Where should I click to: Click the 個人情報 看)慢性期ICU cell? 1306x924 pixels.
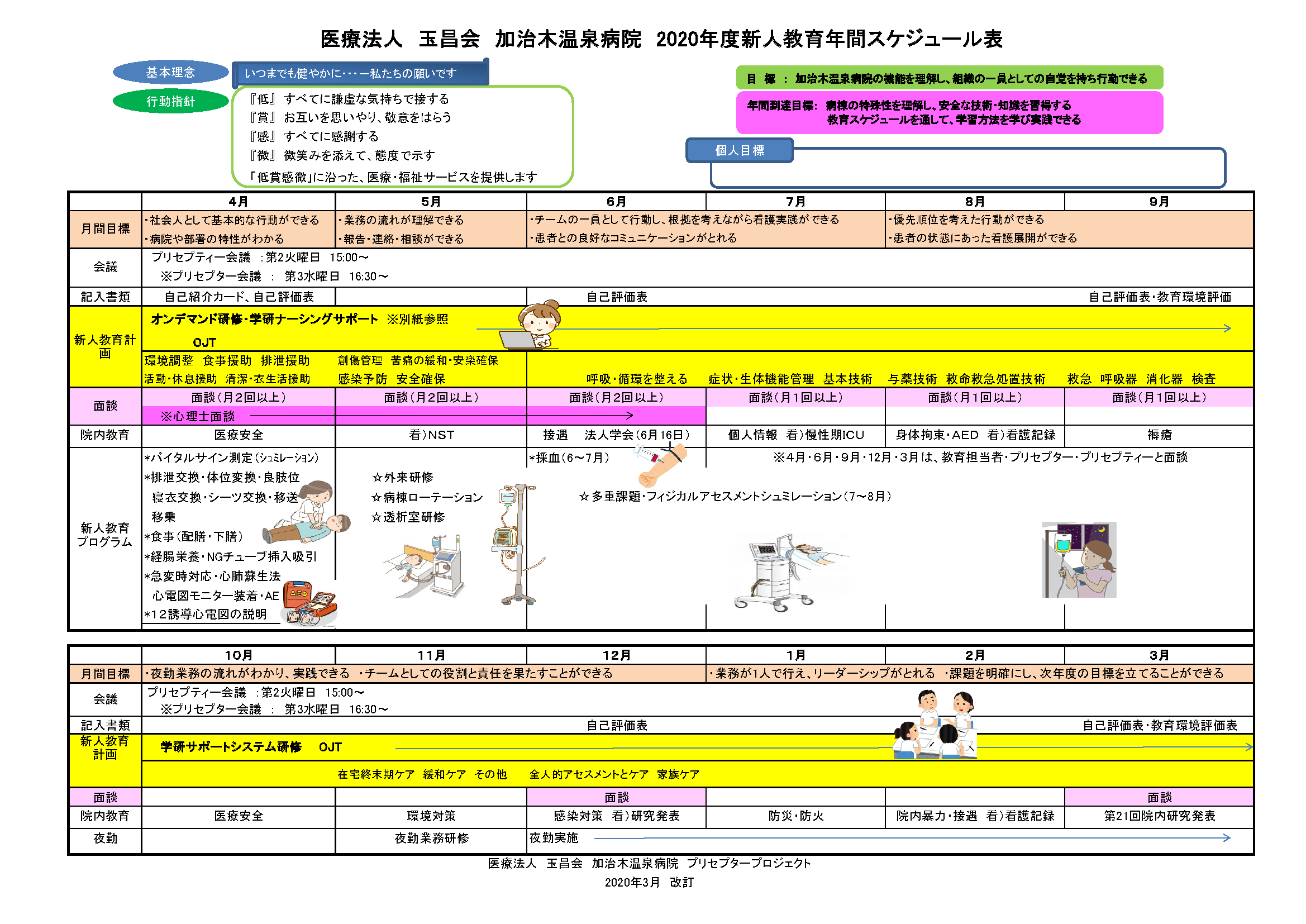[x=796, y=435]
